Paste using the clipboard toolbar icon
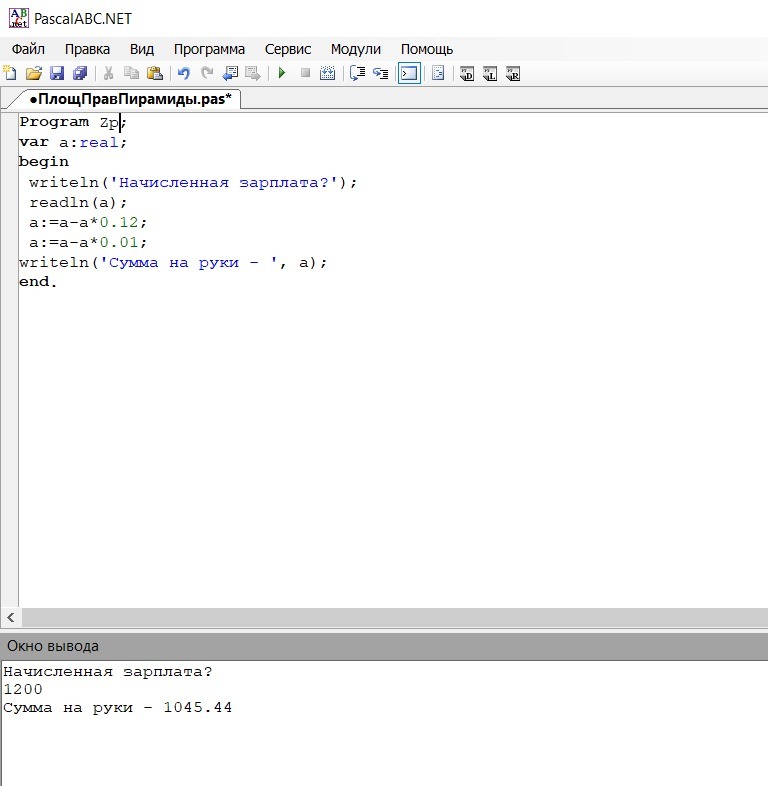 [x=154, y=73]
